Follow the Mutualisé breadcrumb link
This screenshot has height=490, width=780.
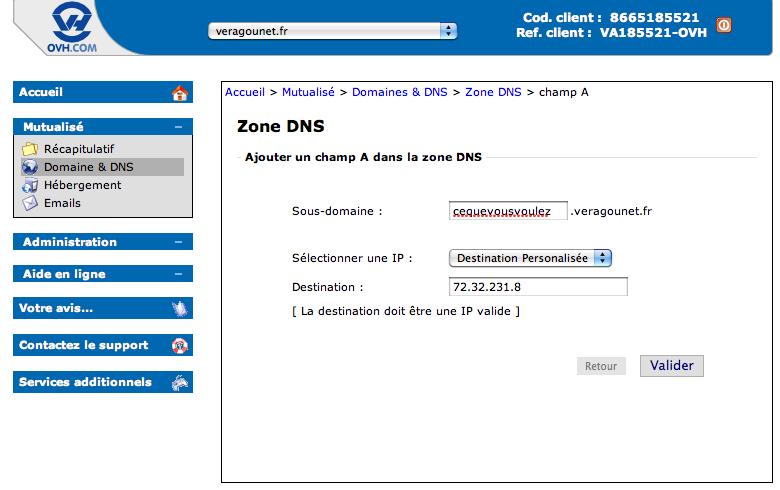[x=308, y=92]
